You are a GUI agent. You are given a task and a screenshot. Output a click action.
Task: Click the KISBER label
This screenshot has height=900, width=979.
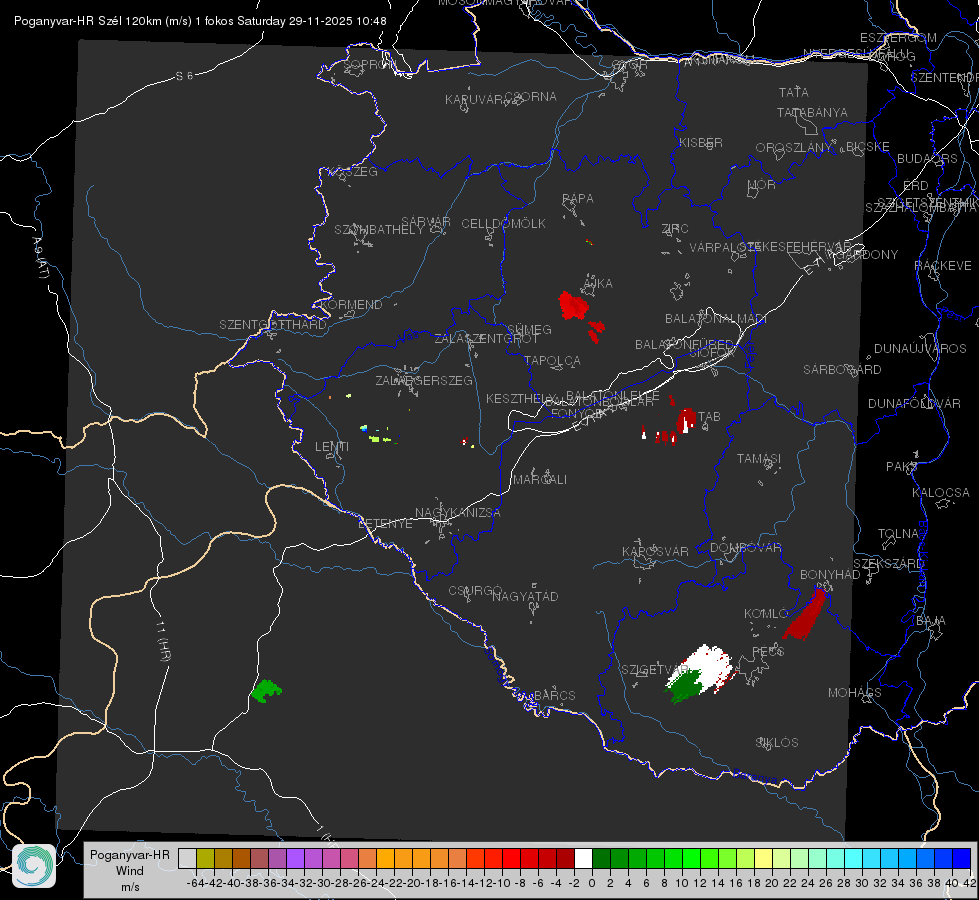701,143
